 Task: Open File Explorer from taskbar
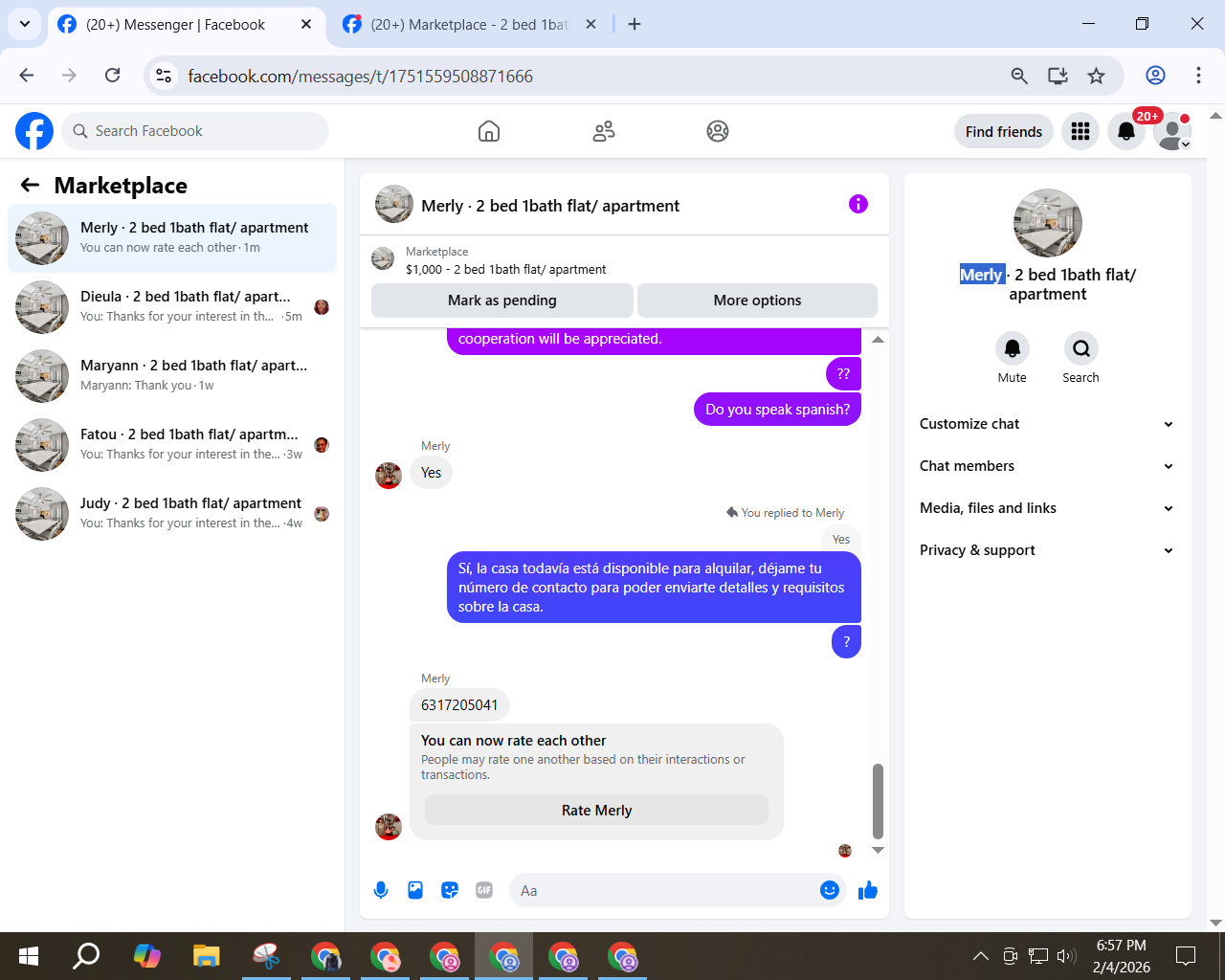coord(206,955)
